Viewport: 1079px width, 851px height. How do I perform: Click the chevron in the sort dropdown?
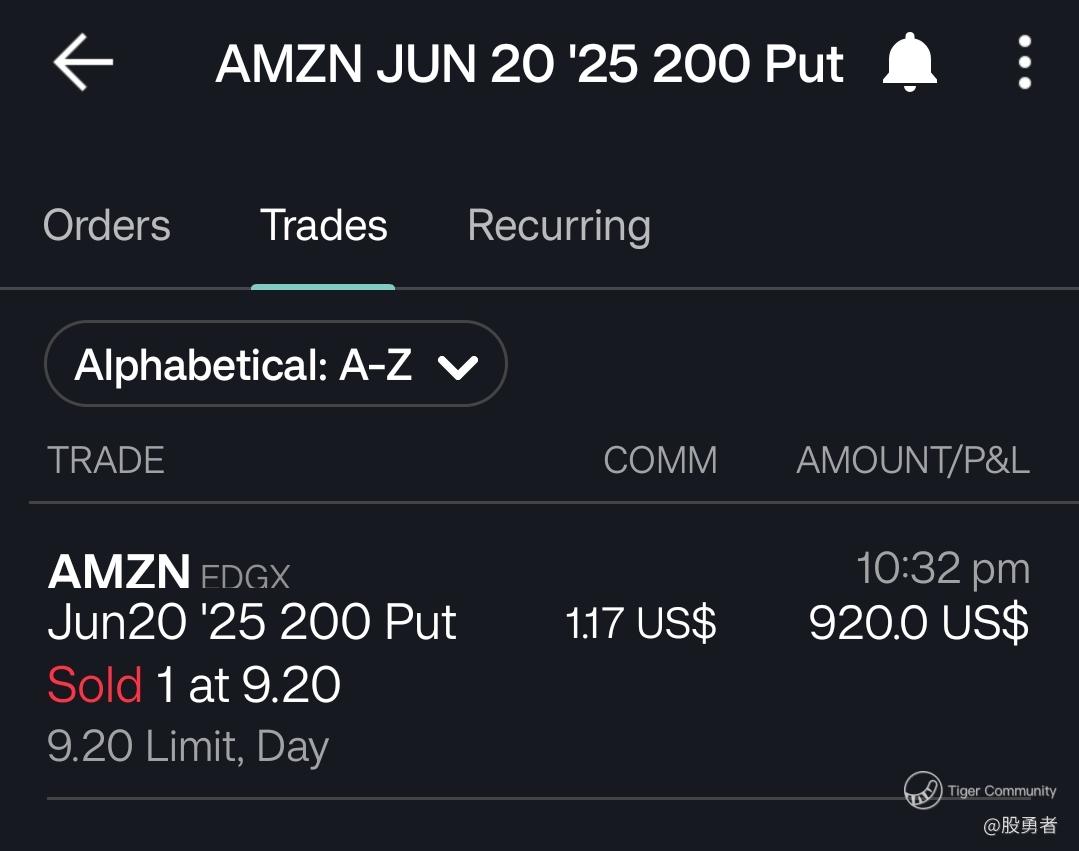click(x=458, y=367)
